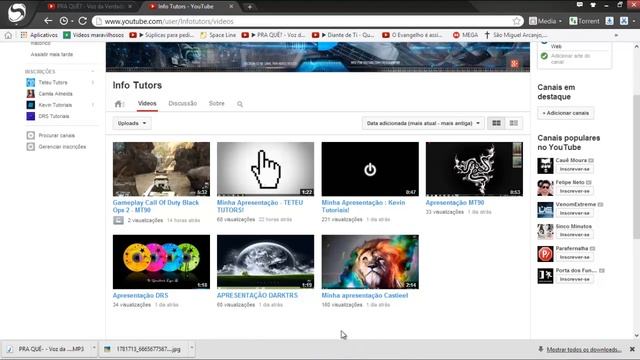Subscribe to Parafernalha channel
Image resolution: width=640 pixels, height=360 pixels.
click(574, 257)
